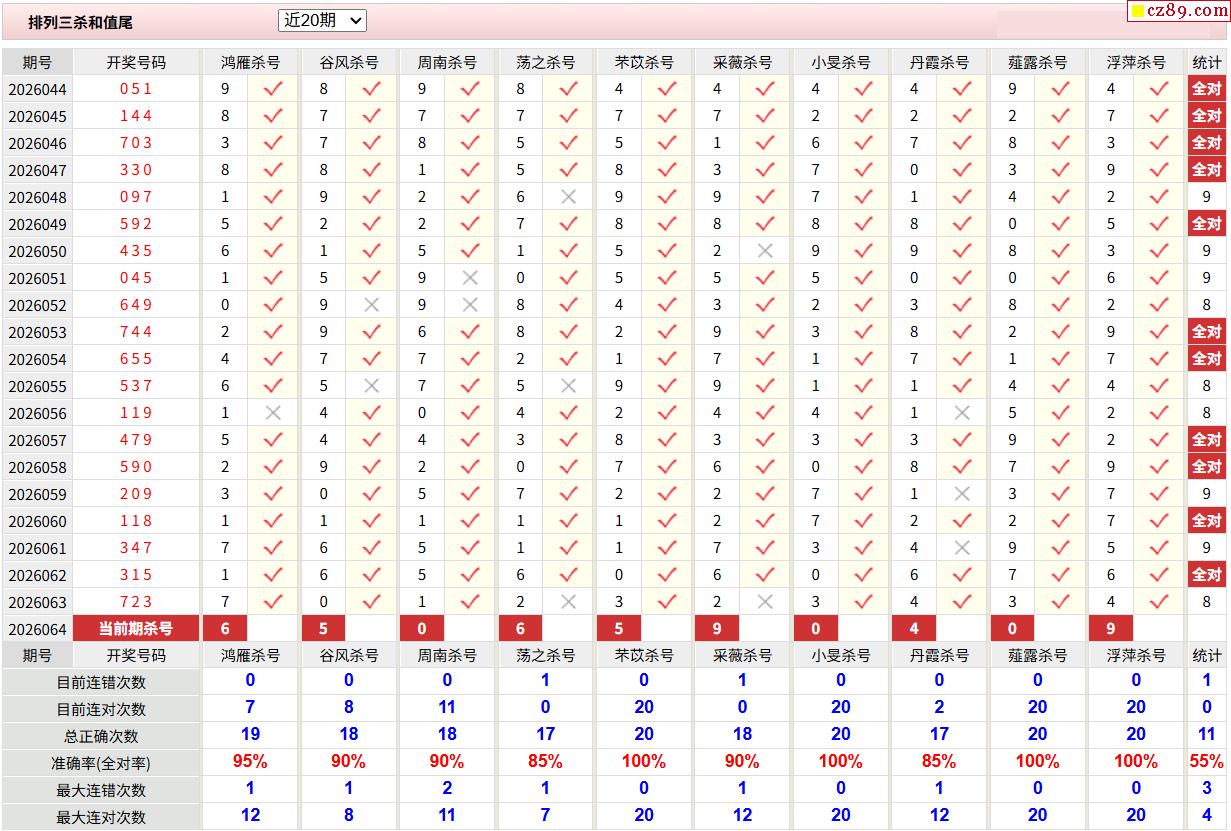Click the red checkmark in row 2026053 芣苡 column

tap(667, 332)
